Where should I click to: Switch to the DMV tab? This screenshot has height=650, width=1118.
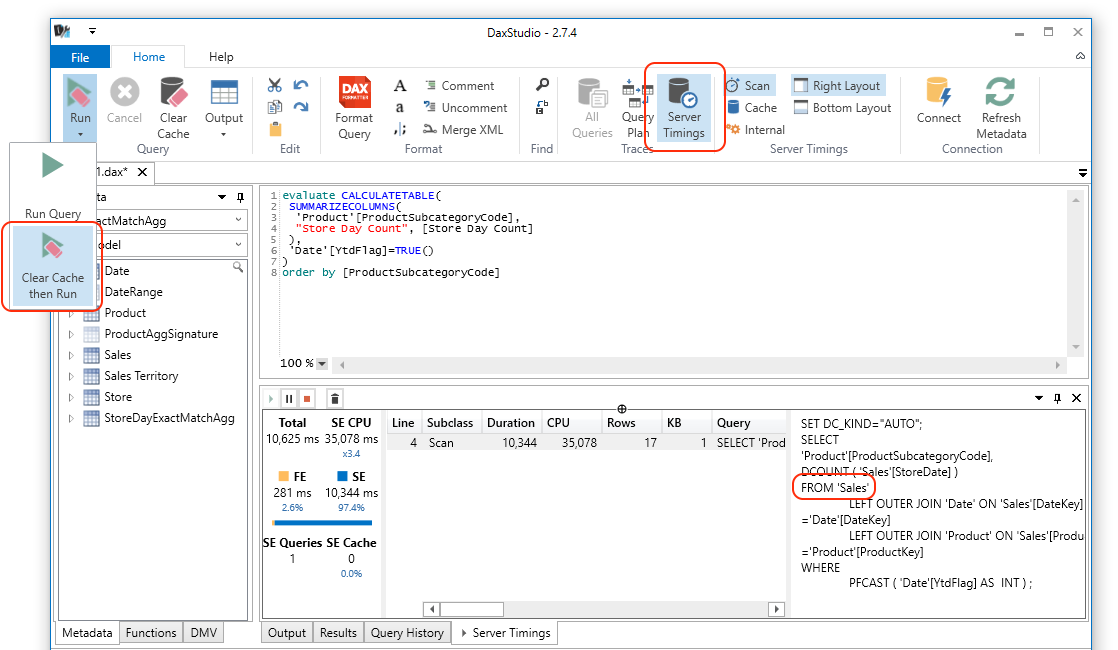coord(203,633)
